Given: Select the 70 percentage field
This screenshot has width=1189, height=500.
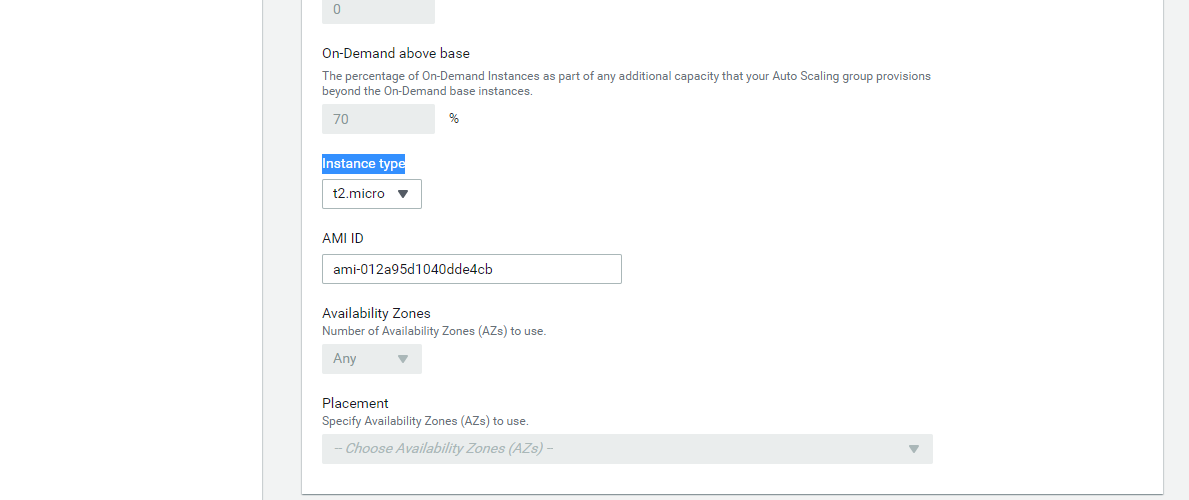Looking at the screenshot, I should coord(378,119).
